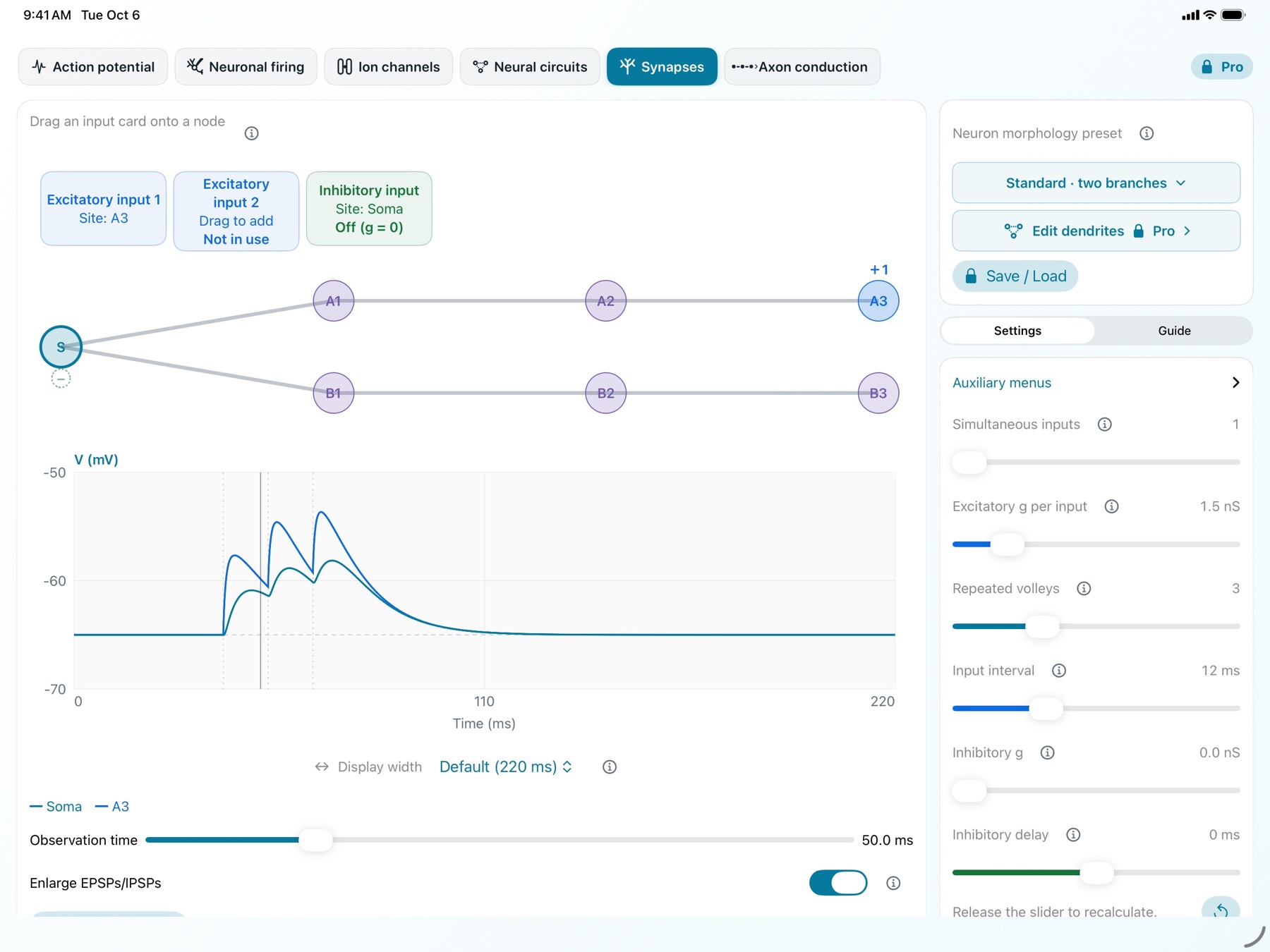Select dendrite node A1

pos(333,301)
